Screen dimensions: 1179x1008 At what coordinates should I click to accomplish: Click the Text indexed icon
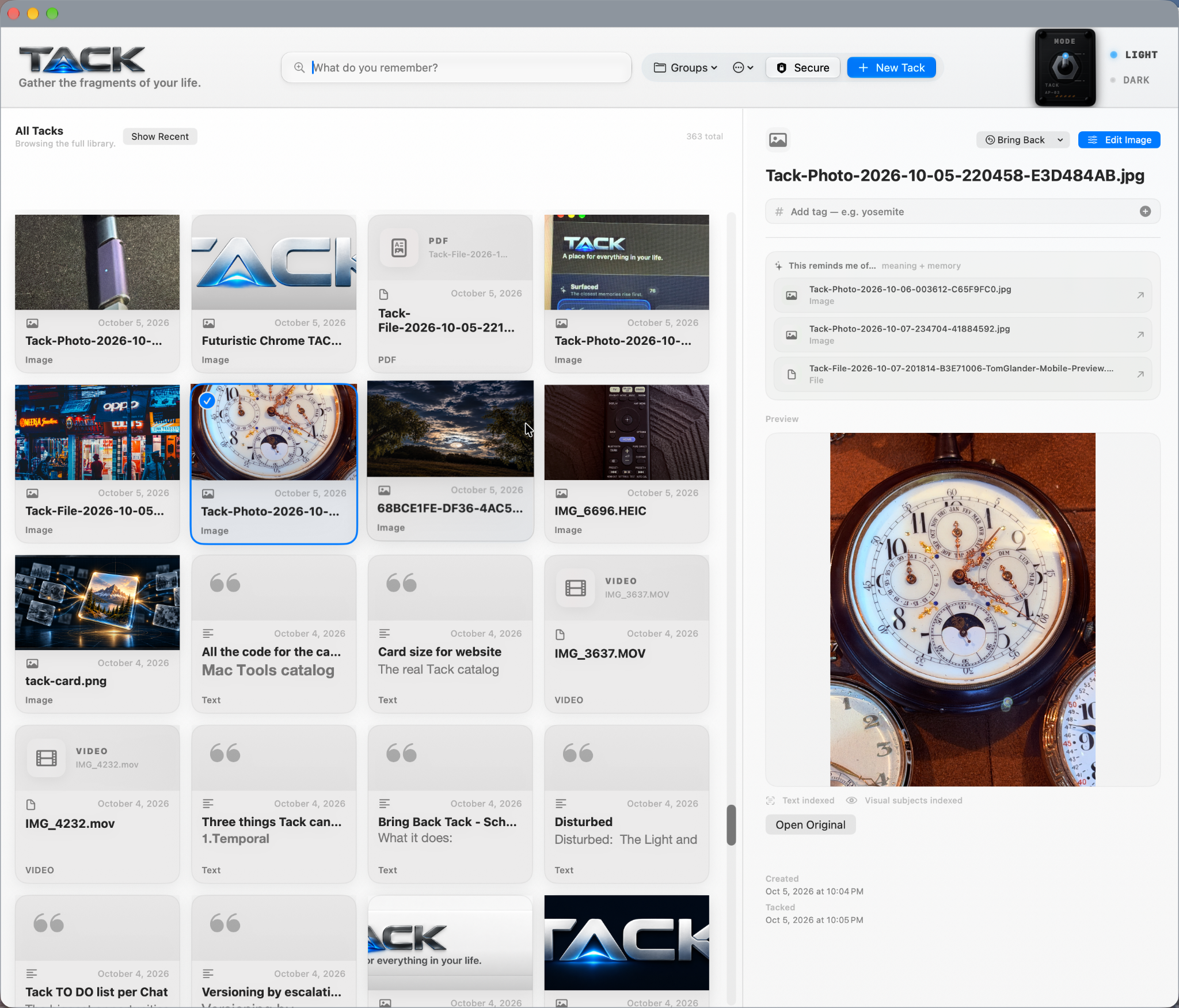coord(770,800)
